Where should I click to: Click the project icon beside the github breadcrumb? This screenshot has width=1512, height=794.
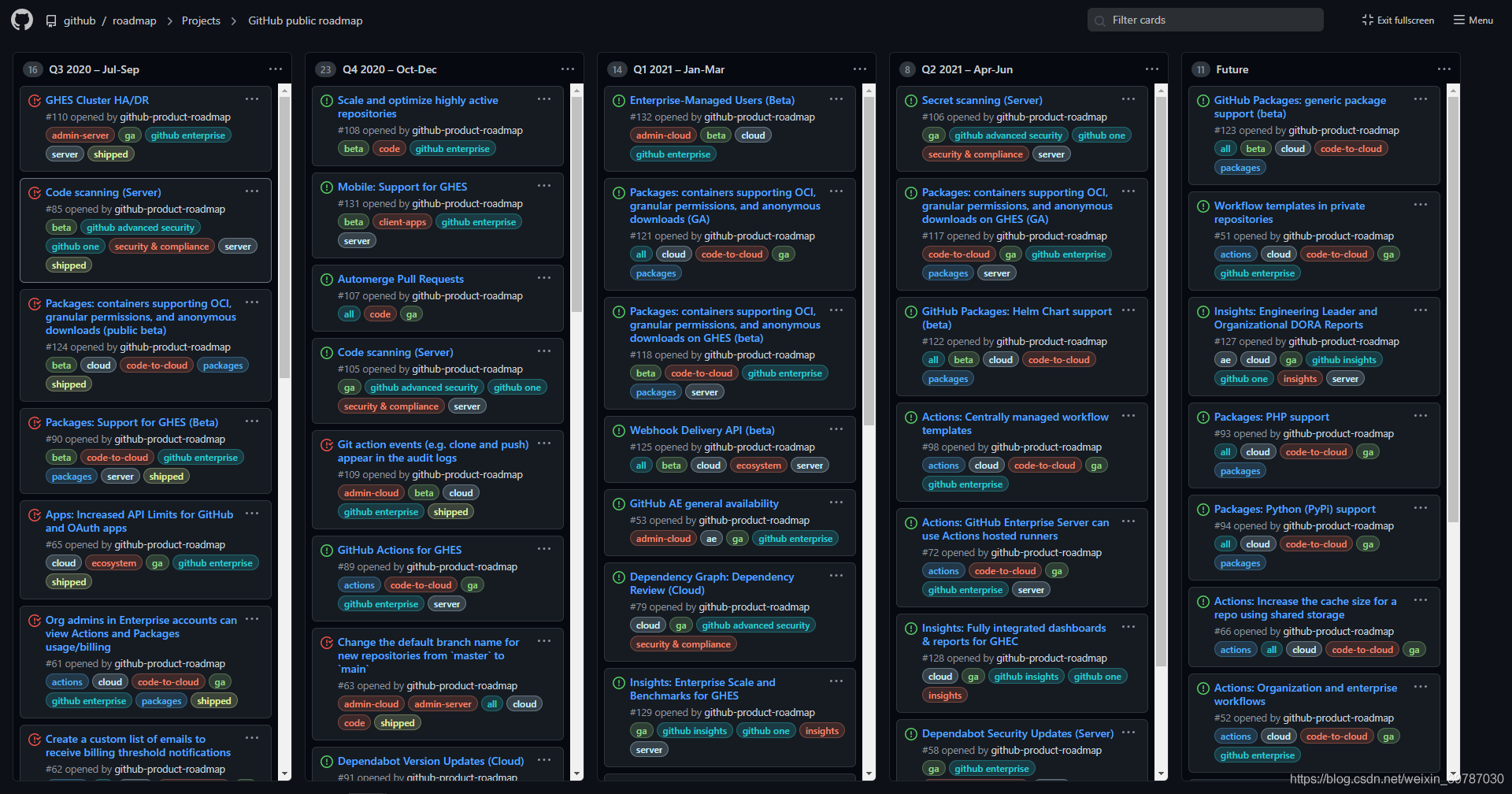pos(50,20)
